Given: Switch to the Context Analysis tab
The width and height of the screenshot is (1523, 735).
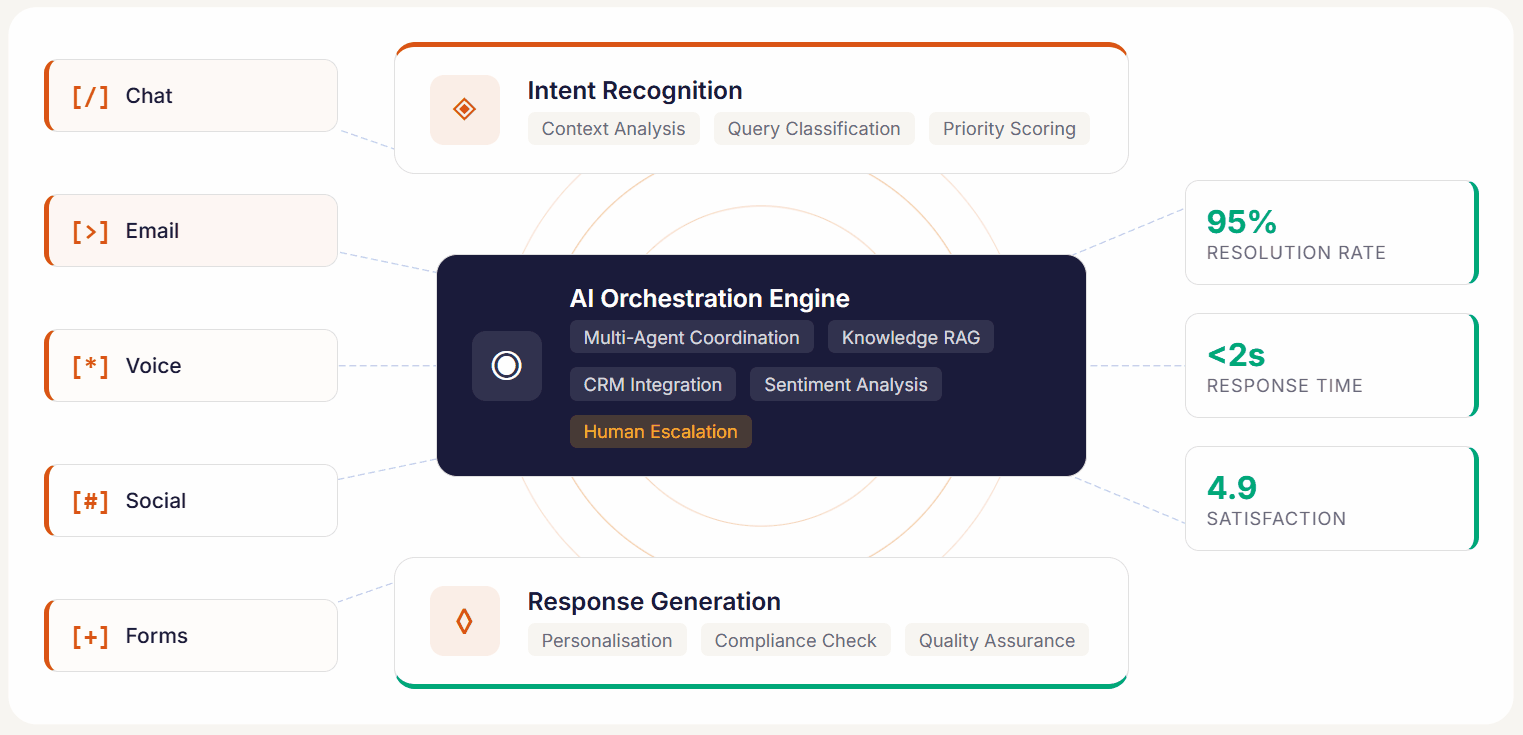Looking at the screenshot, I should (613, 128).
